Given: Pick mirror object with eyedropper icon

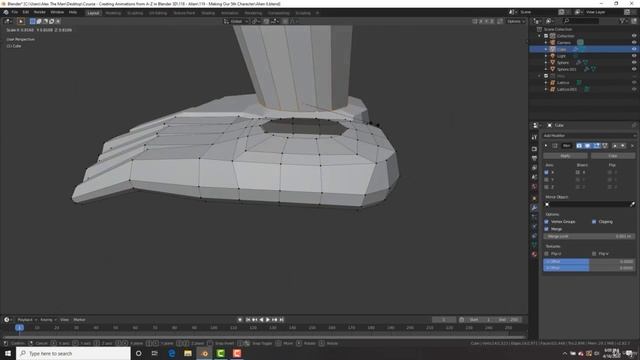Looking at the screenshot, I should click(x=633, y=204).
